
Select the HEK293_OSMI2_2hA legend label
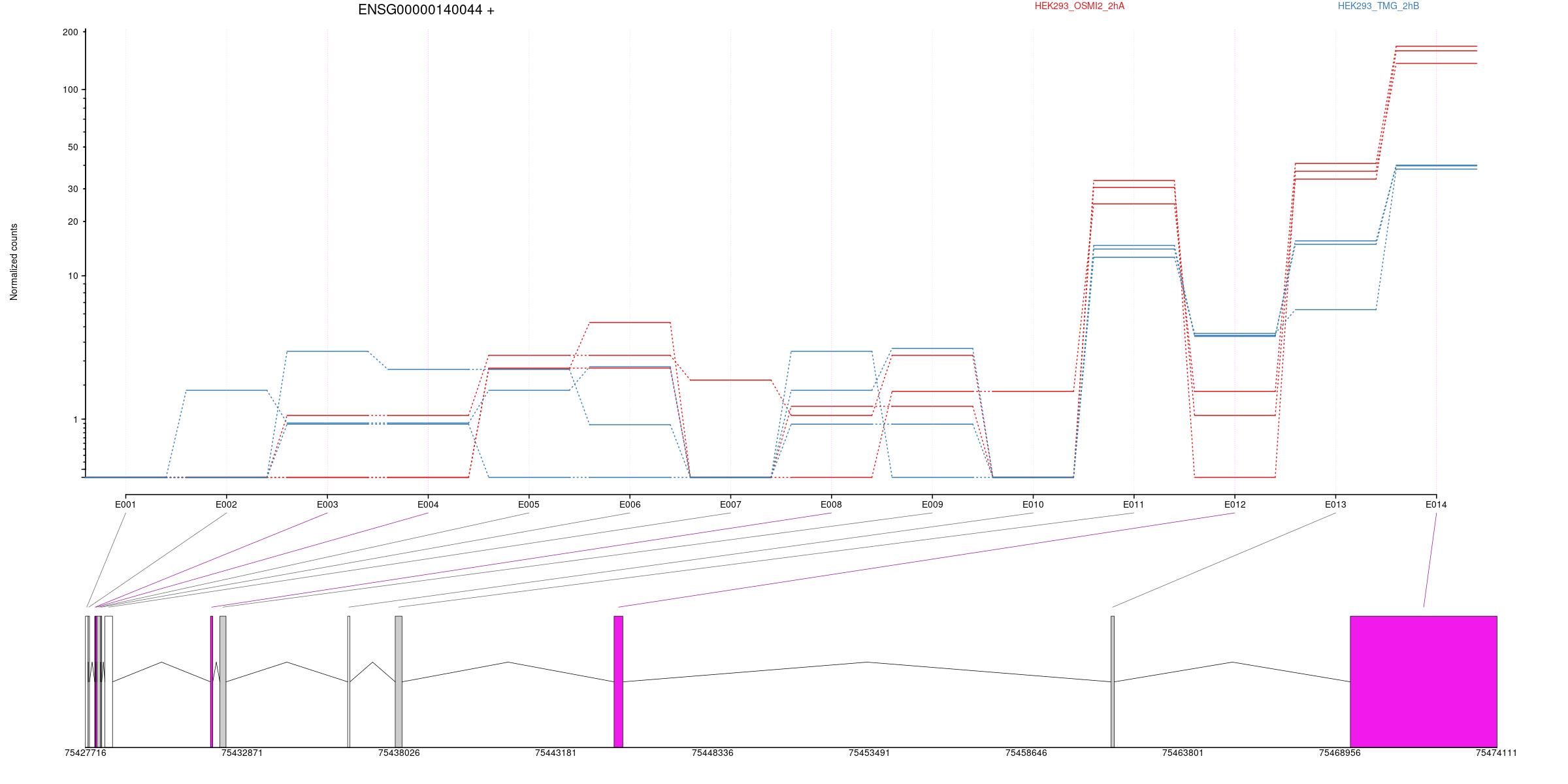click(x=1079, y=6)
